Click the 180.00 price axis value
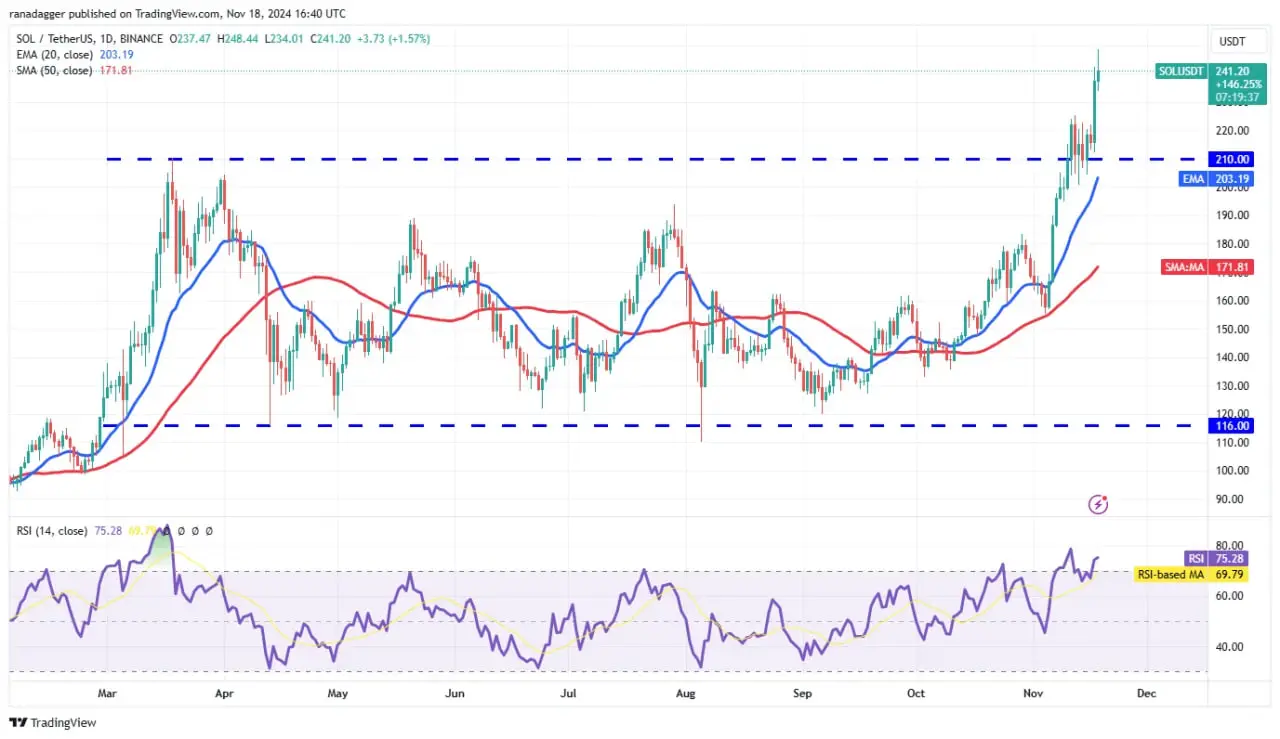 pos(1230,244)
